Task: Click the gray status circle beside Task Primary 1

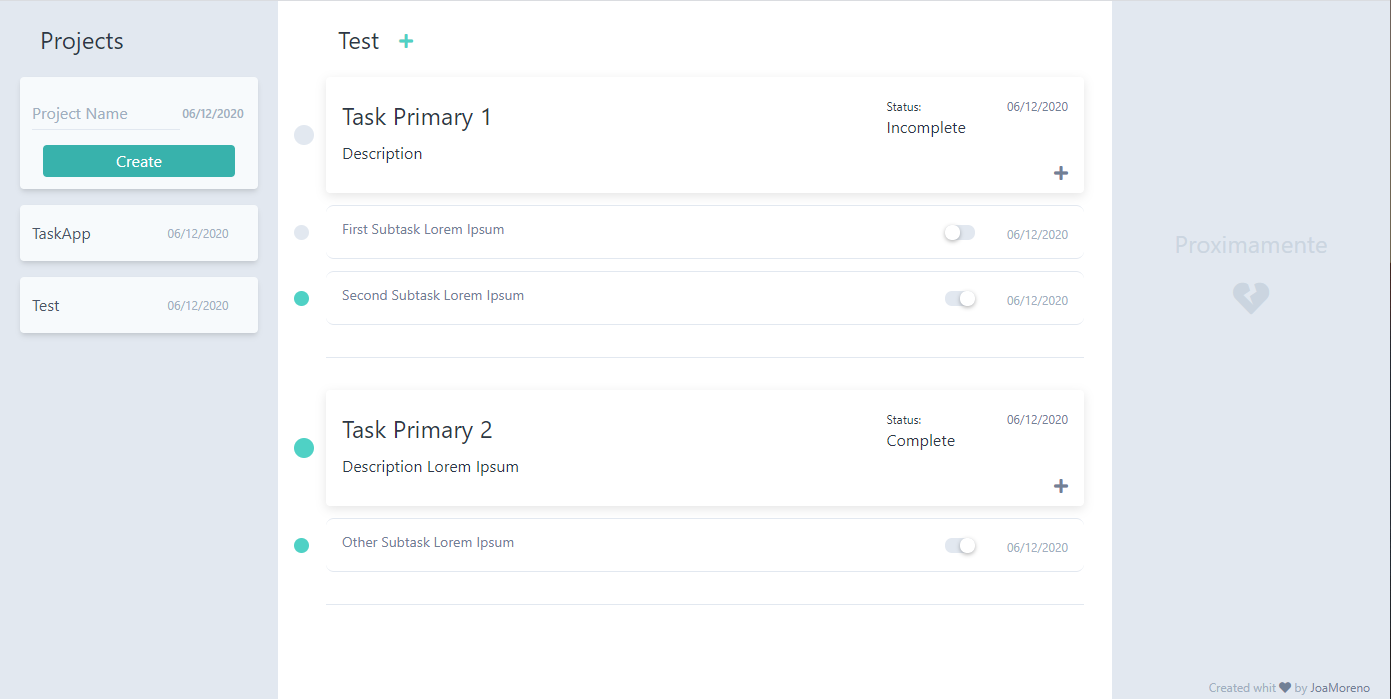Action: point(303,134)
